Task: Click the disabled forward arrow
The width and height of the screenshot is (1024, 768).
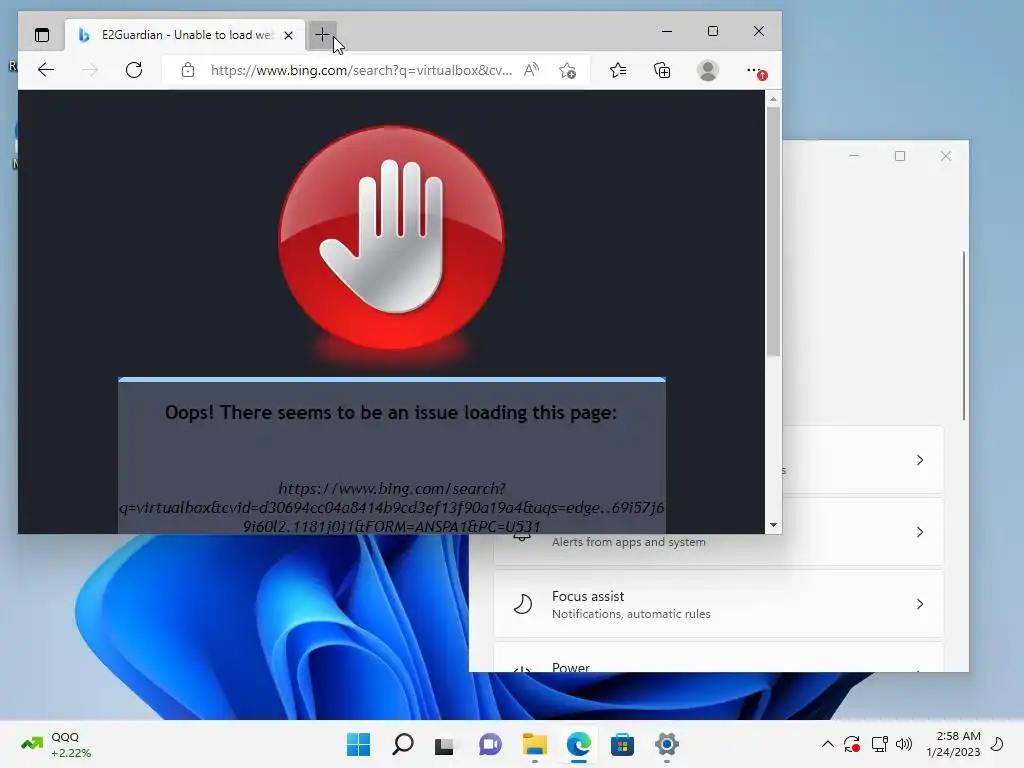Action: [90, 70]
